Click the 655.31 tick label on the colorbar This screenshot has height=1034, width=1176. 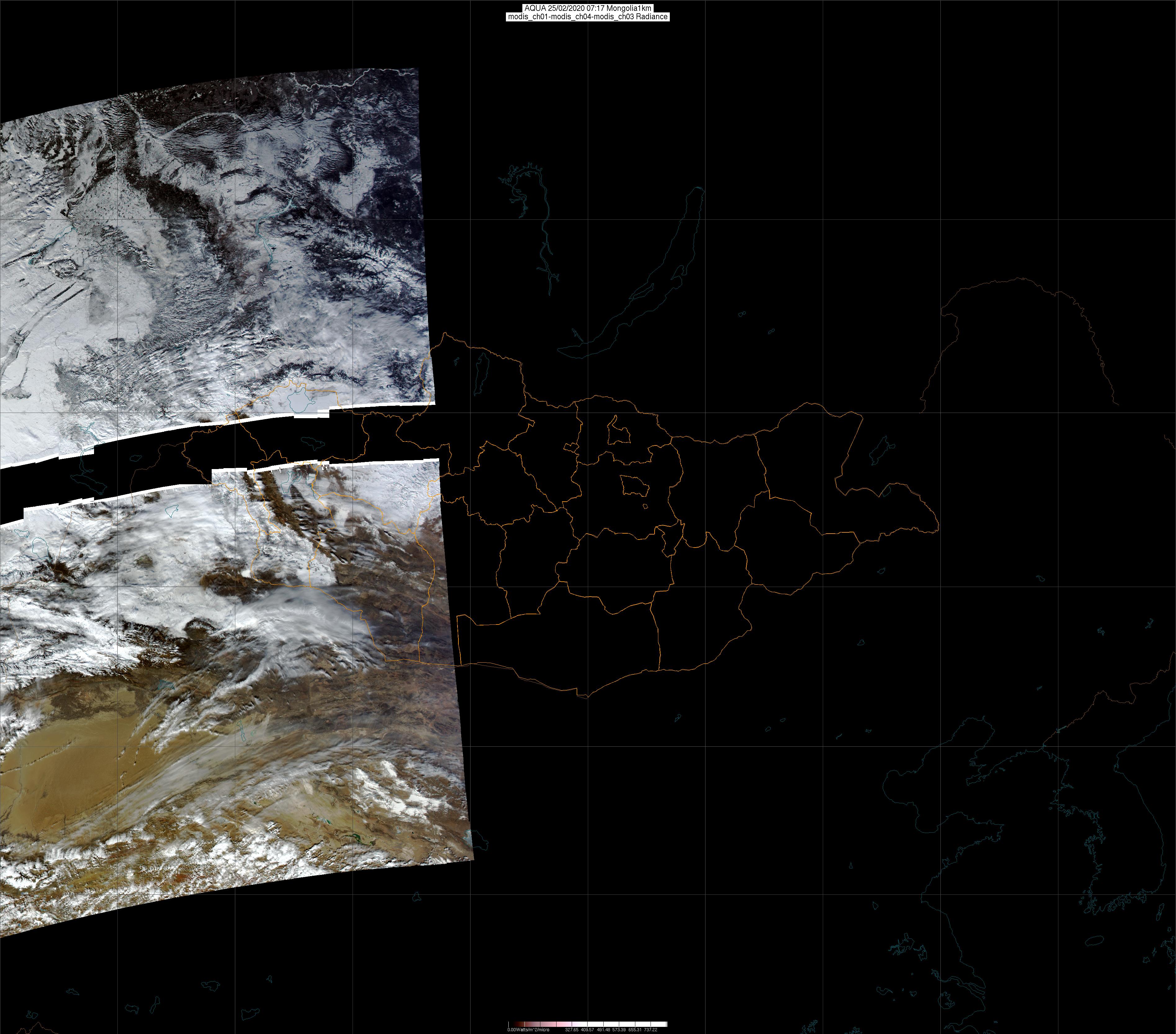[635, 1029]
